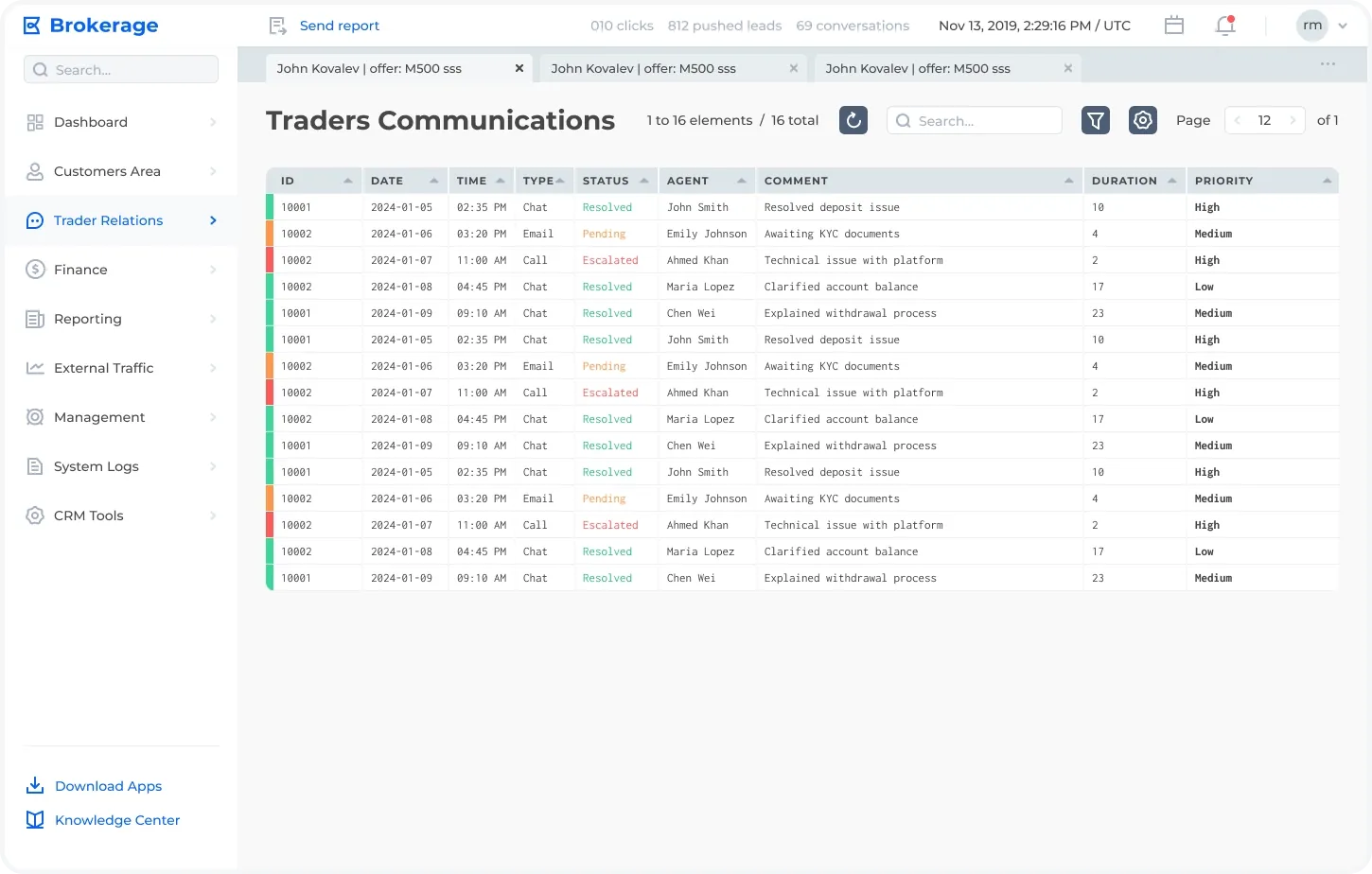Click the rm user avatar
The width and height of the screenshot is (1372, 874).
(x=1312, y=26)
